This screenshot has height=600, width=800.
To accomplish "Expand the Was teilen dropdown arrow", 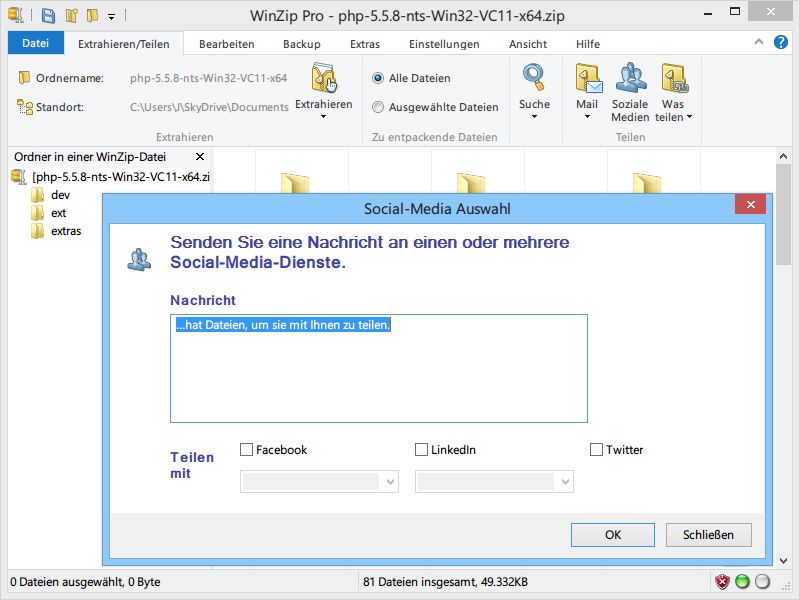I will [689, 117].
